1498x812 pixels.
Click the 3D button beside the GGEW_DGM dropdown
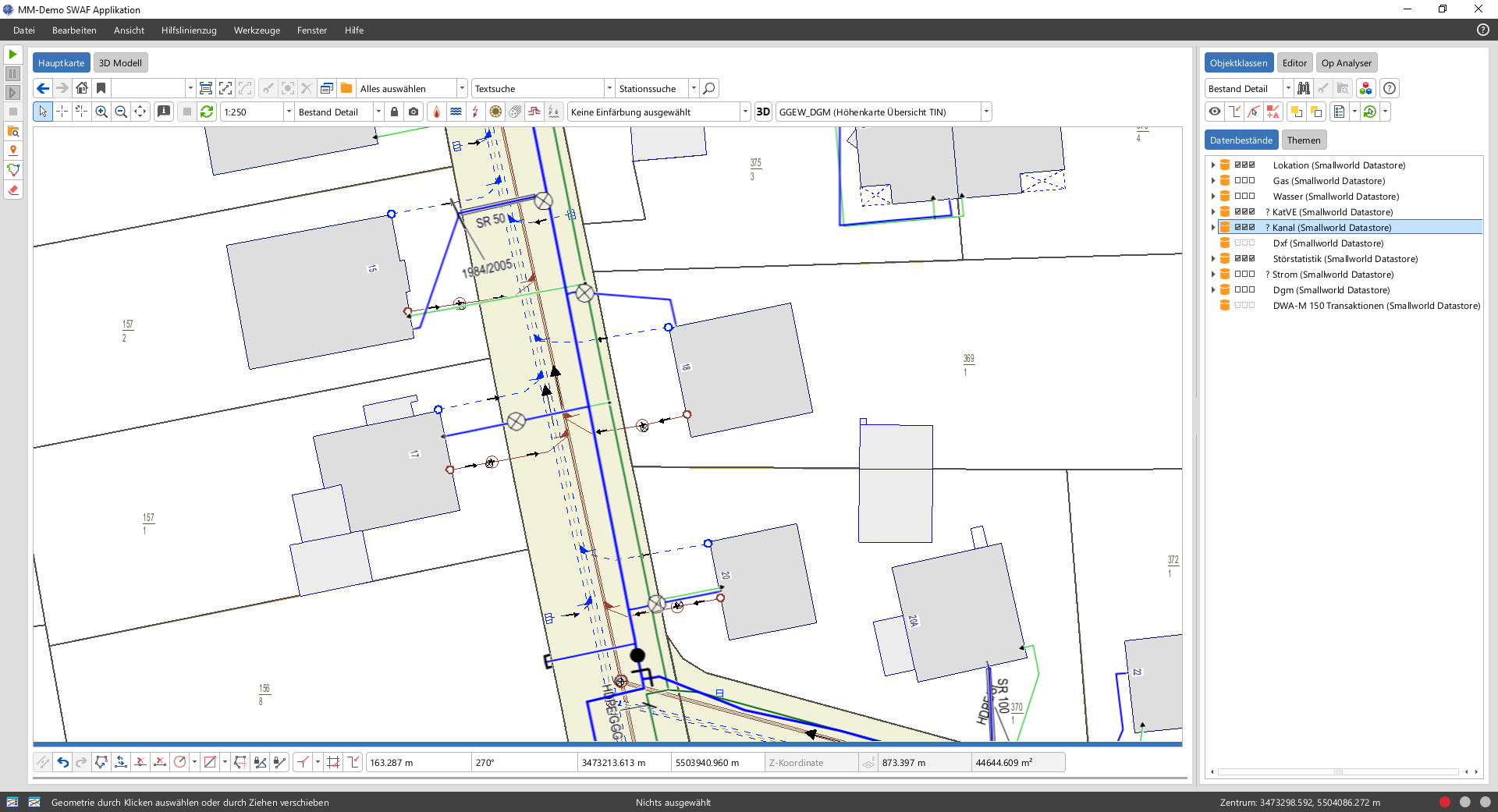(763, 112)
